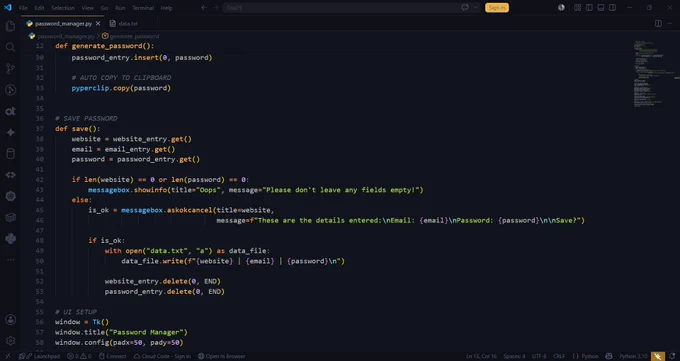The height and width of the screenshot is (361, 680).
Task: Open the Source Control view
Action: [10, 69]
